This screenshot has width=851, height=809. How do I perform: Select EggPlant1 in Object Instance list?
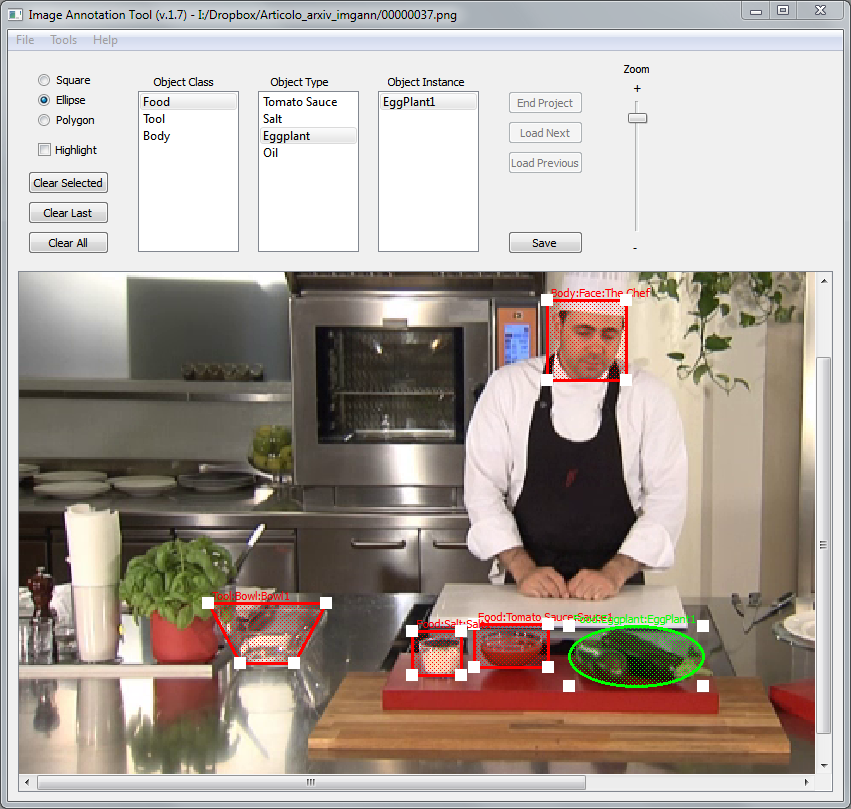(x=428, y=101)
